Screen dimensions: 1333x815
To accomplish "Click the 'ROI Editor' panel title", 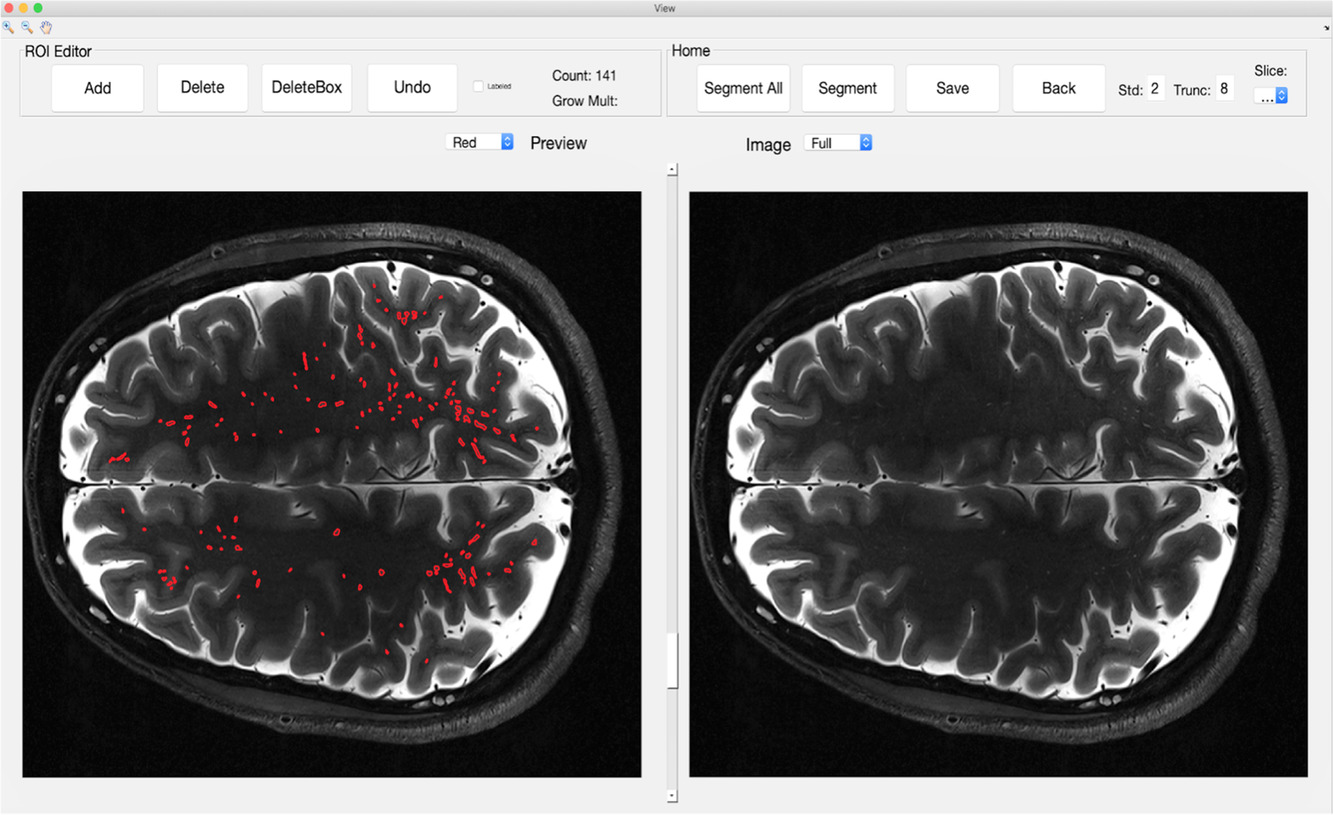I will 58,51.
